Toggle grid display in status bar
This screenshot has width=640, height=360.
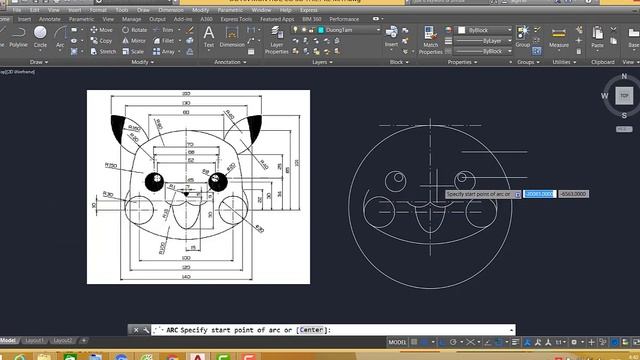click(x=414, y=342)
